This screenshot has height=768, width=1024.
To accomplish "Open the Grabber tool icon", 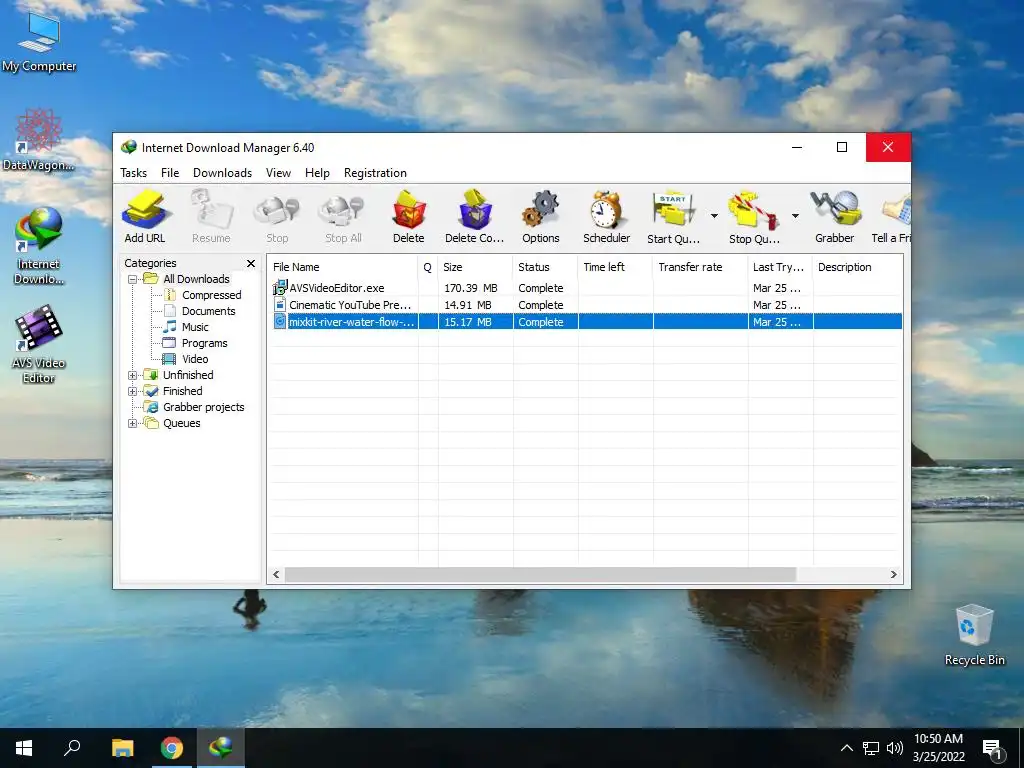I will [x=835, y=217].
